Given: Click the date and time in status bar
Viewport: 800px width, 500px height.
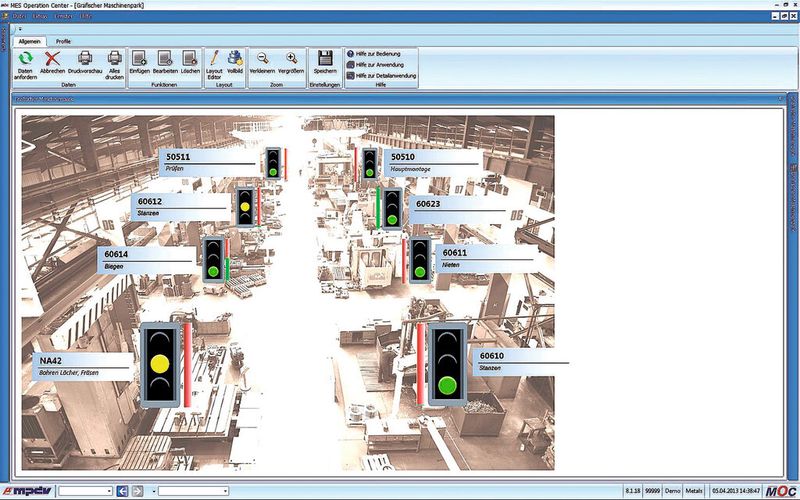Looking at the screenshot, I should (736, 491).
